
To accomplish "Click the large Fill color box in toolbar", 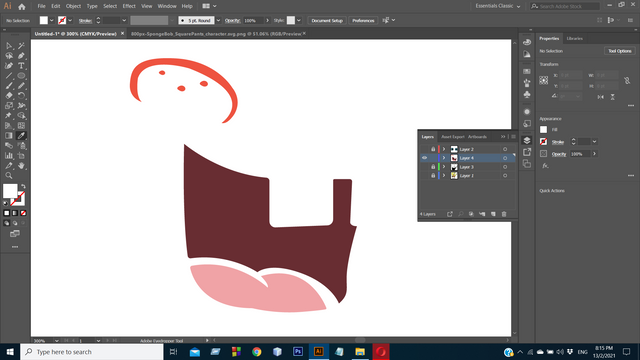I will [x=10, y=191].
